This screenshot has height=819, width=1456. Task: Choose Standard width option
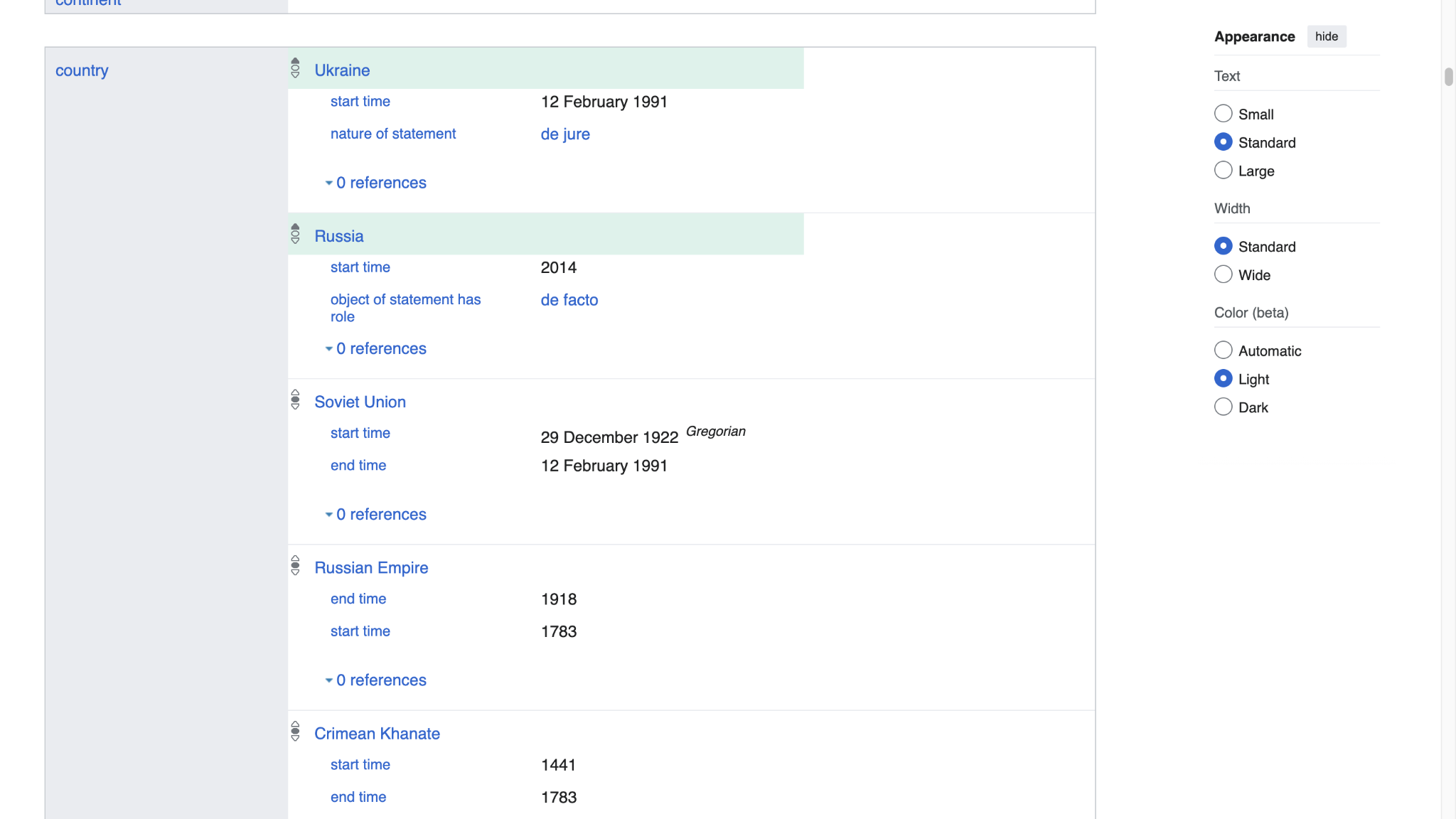pyautogui.click(x=1223, y=246)
